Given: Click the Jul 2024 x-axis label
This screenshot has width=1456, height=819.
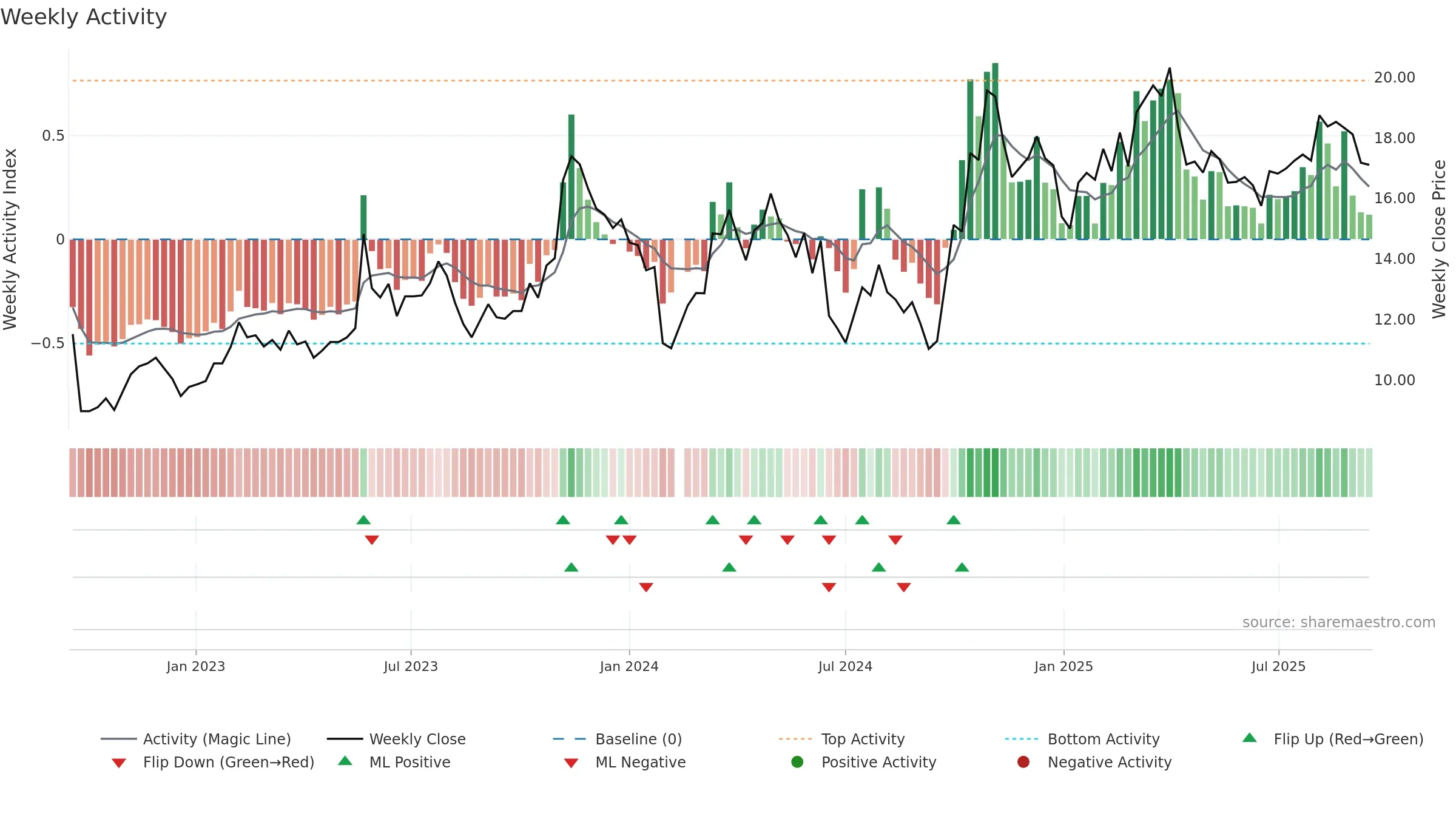Looking at the screenshot, I should coord(845,666).
